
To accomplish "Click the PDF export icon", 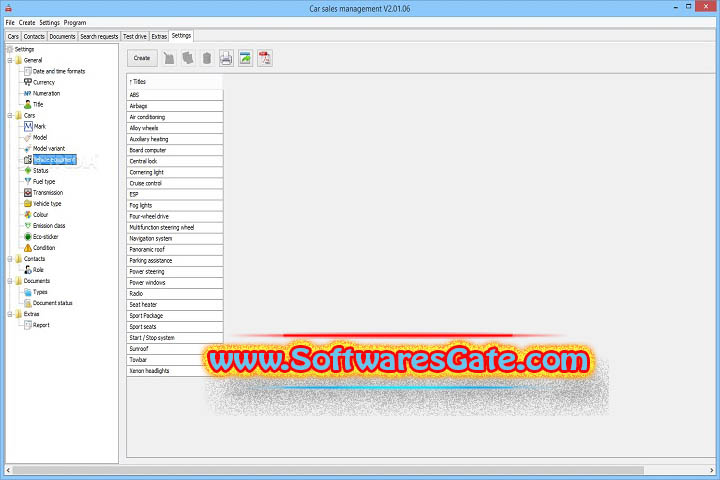I will [x=265, y=58].
